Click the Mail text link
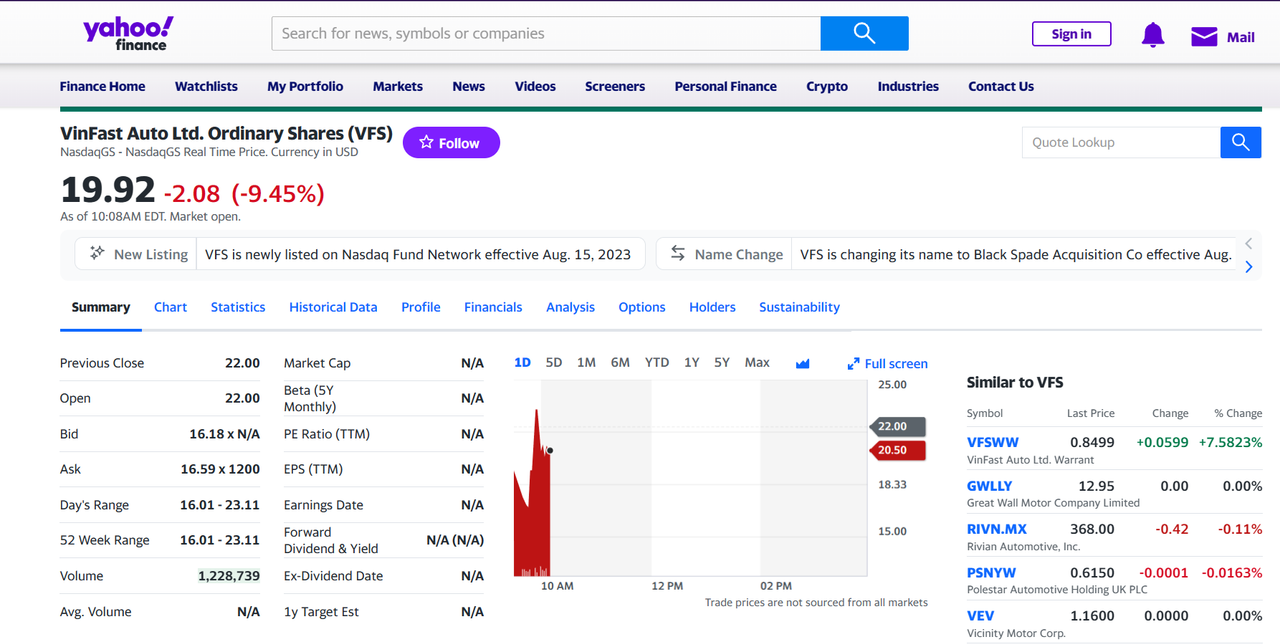 (1240, 37)
